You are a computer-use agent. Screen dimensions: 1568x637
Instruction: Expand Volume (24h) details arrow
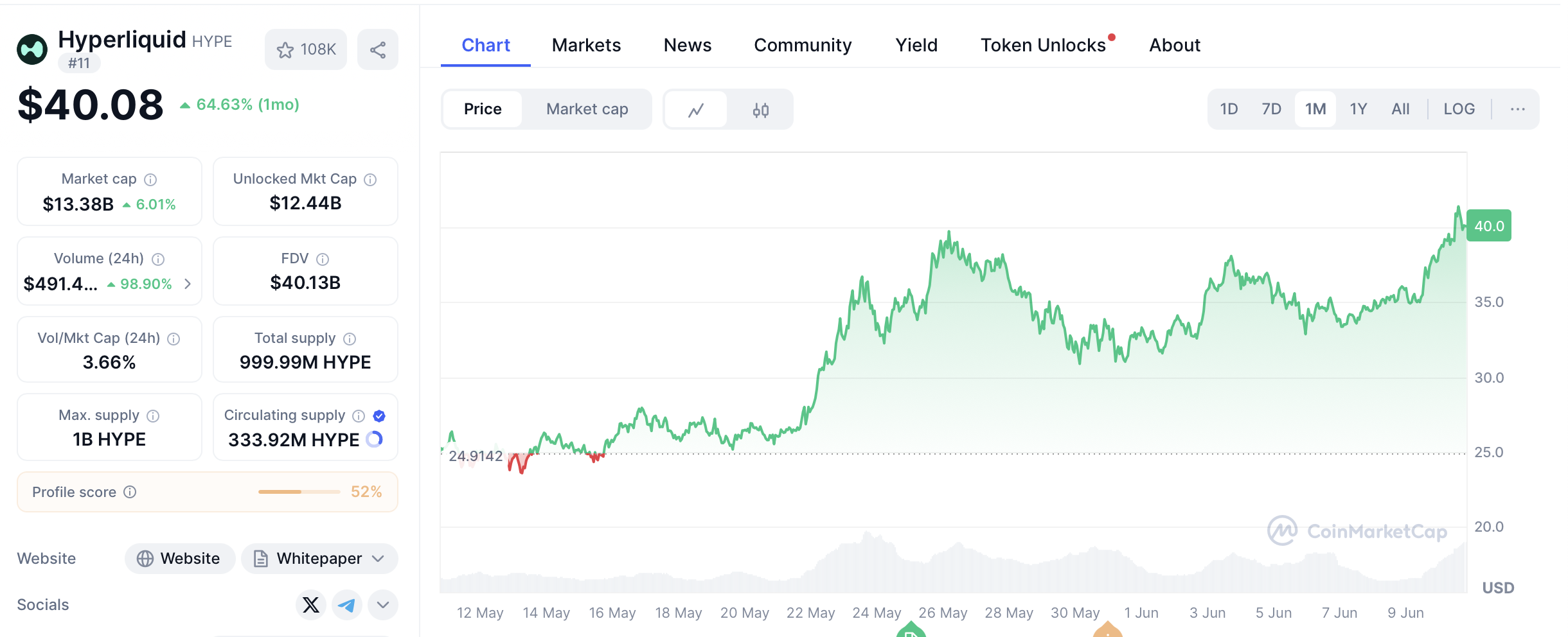pyautogui.click(x=188, y=284)
